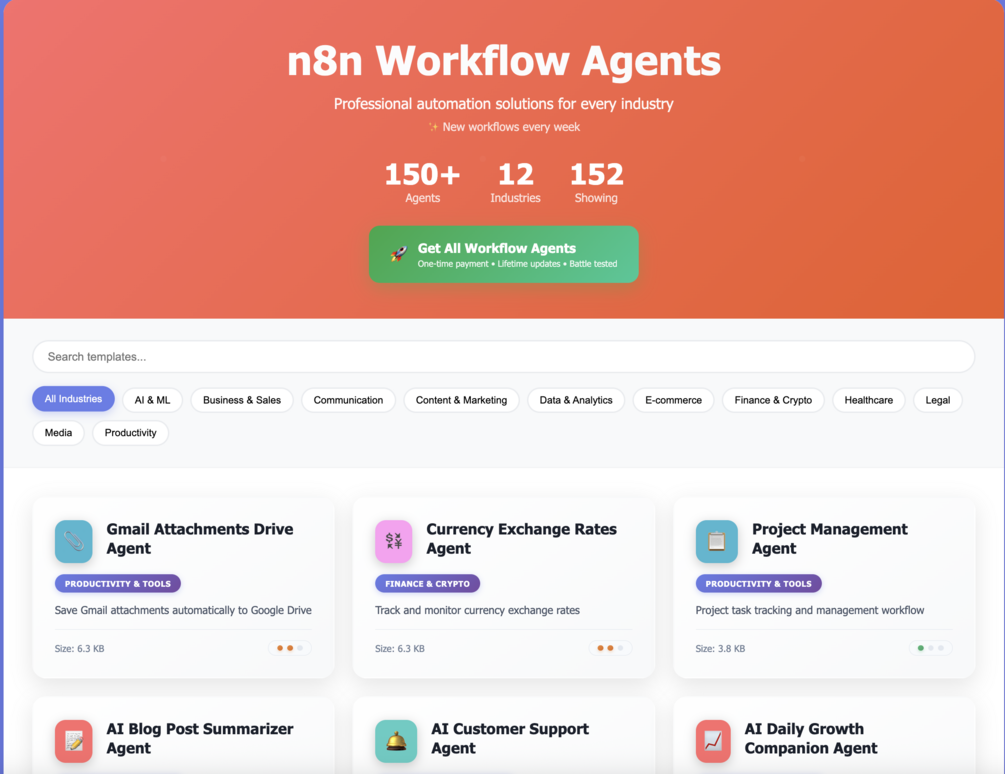Click 'Size: 3.8 KB' on Project Management card
Image resolution: width=1005 pixels, height=774 pixels.
pos(720,648)
